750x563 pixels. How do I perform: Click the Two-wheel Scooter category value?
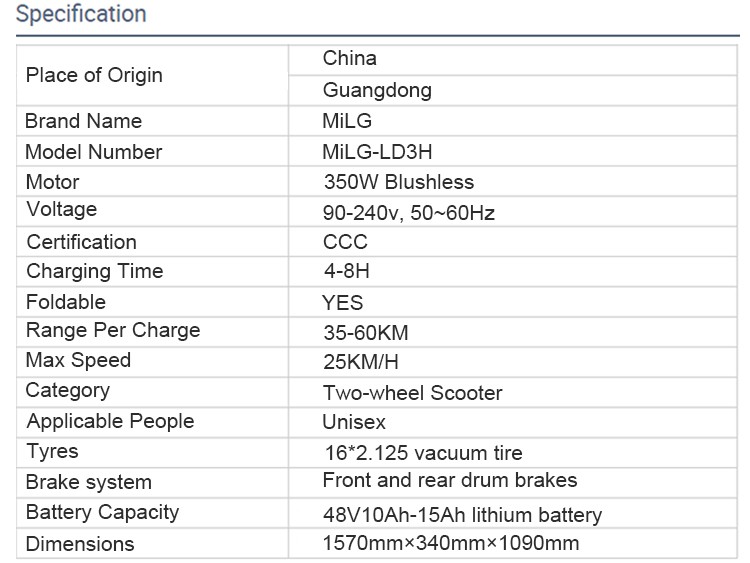[x=413, y=393]
